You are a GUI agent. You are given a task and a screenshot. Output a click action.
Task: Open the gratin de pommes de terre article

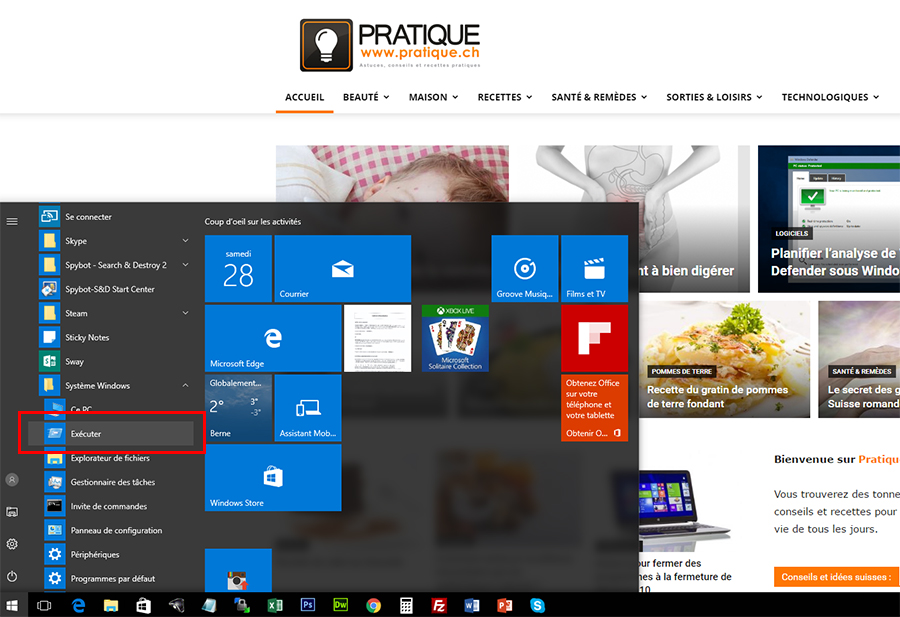[x=717, y=397]
